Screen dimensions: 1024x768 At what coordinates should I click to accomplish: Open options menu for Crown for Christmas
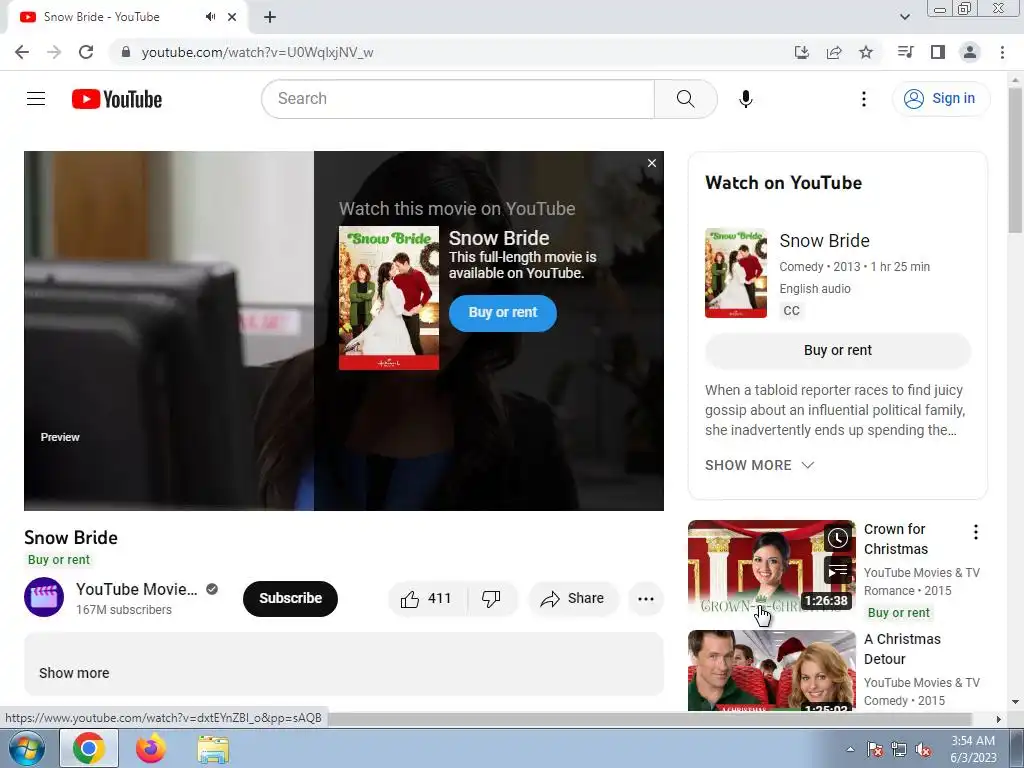click(x=976, y=532)
